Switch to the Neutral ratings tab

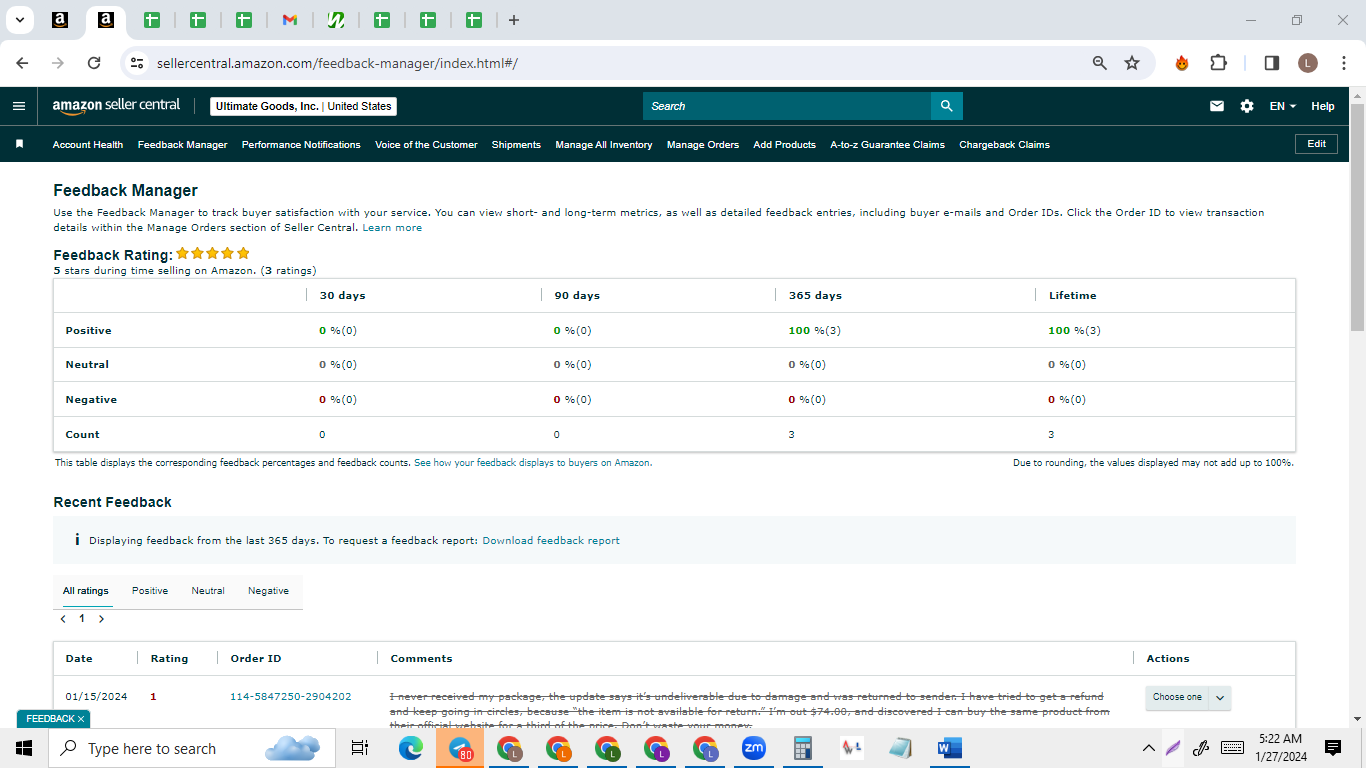[208, 591]
